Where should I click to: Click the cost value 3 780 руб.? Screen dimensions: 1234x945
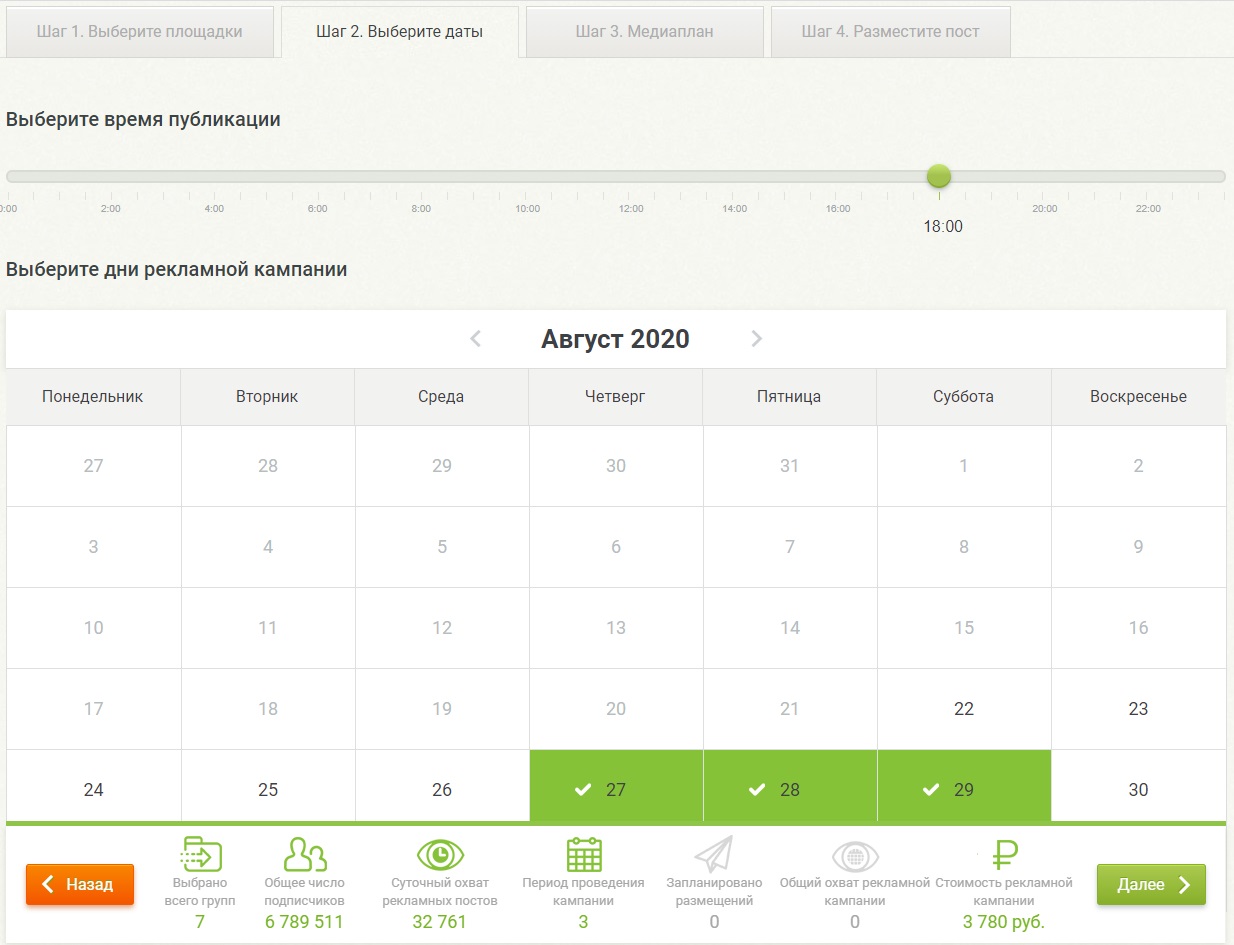[x=1004, y=922]
